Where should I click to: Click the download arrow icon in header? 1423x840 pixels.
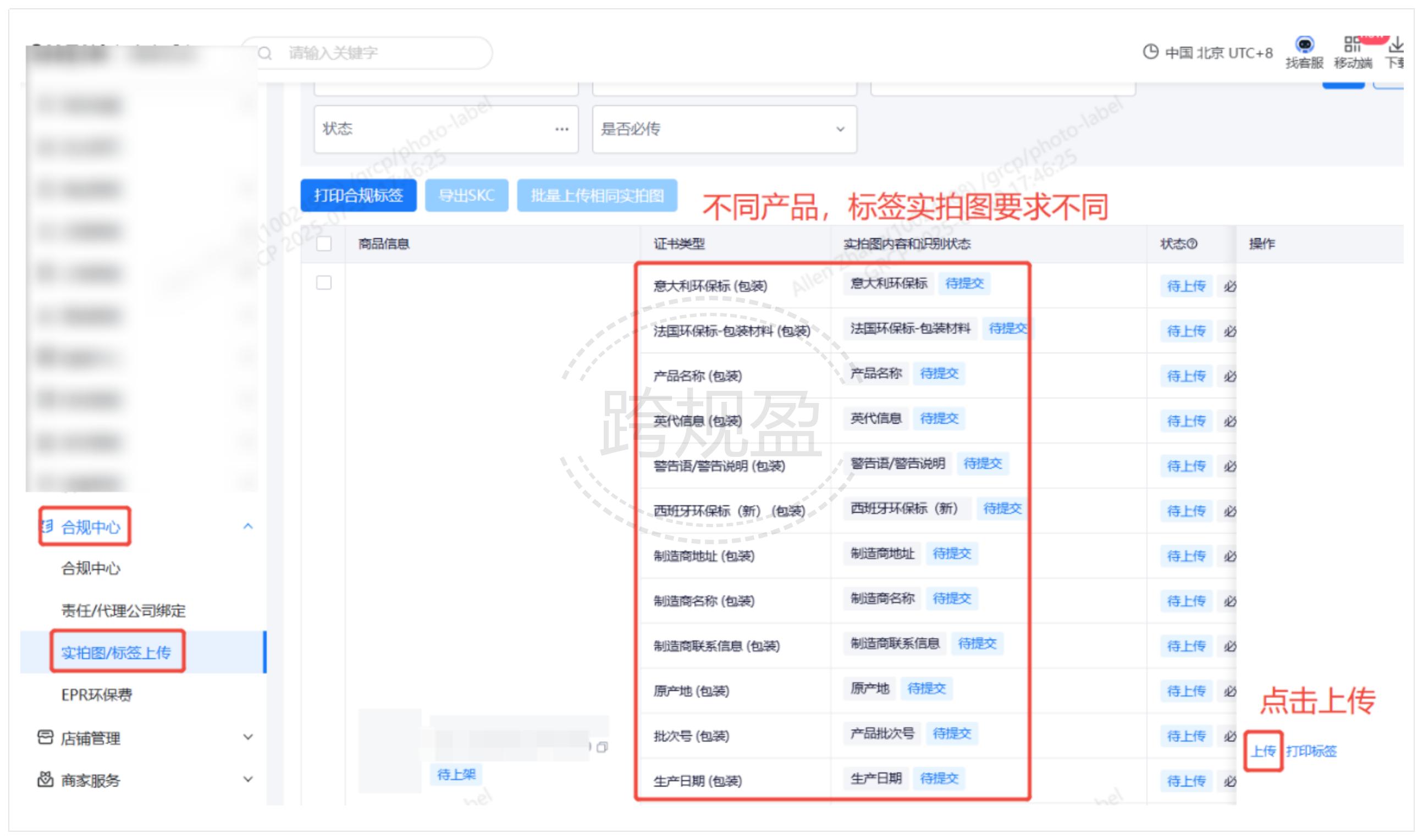point(1396,44)
